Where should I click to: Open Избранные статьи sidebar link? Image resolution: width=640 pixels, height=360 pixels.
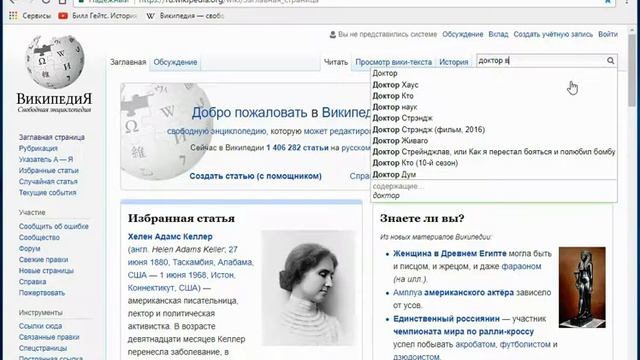pos(49,170)
